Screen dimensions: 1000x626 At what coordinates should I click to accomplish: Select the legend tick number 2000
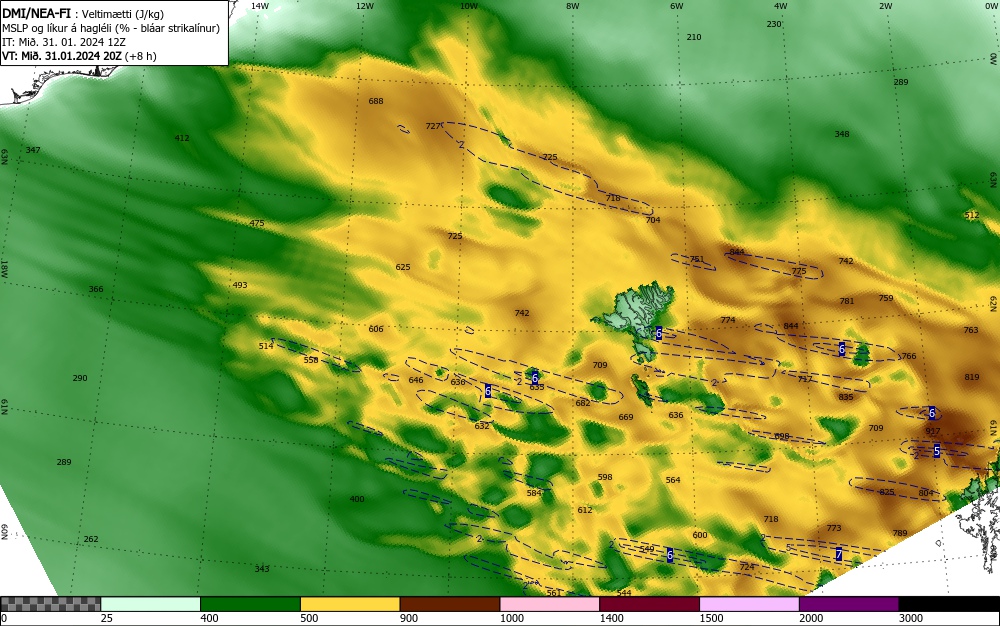tap(811, 618)
